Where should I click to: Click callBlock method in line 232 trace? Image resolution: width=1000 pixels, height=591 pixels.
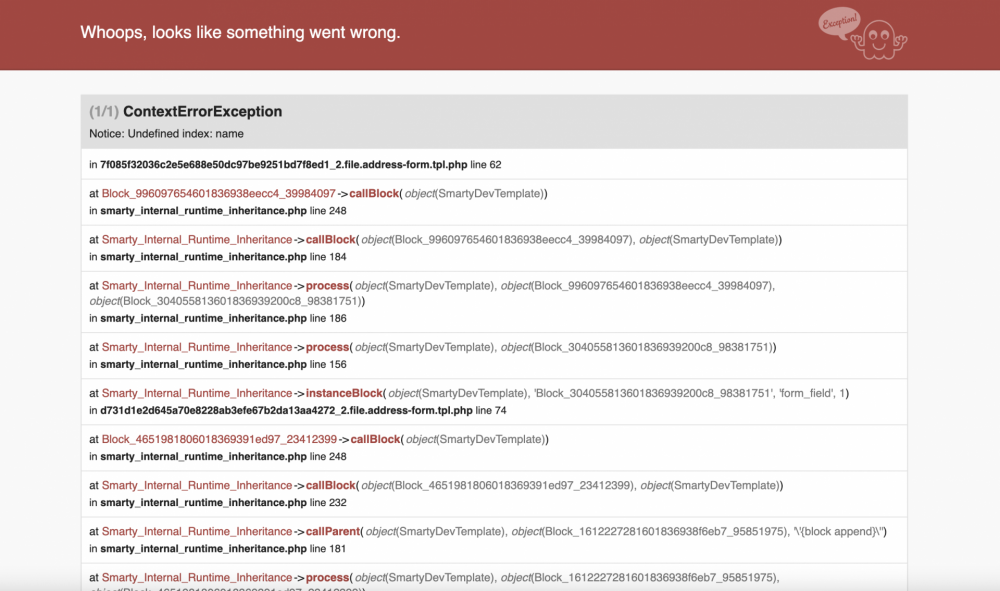(x=330, y=485)
